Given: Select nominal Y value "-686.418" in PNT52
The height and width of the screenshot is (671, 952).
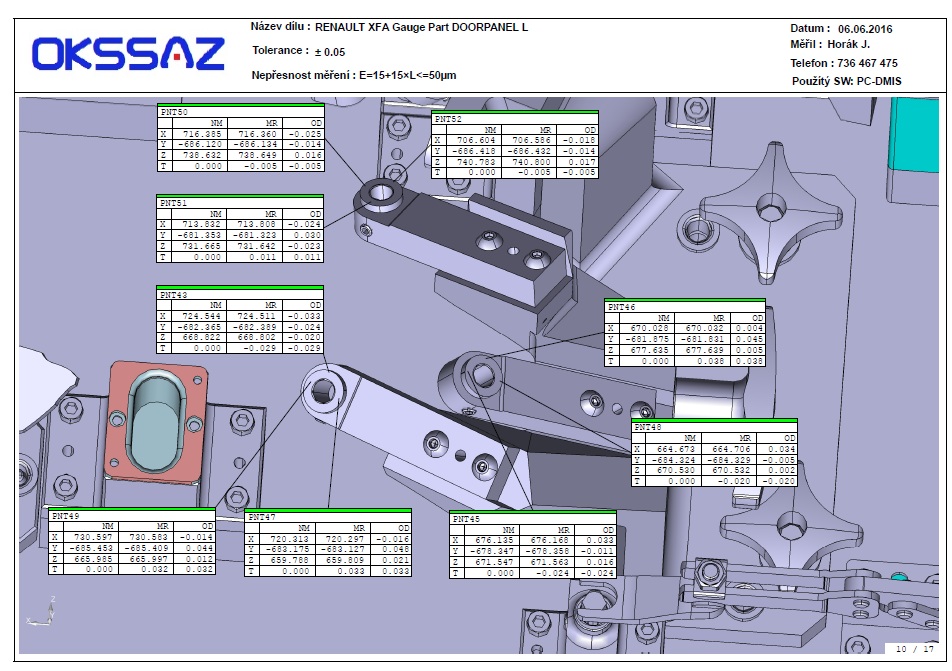Looking at the screenshot, I should [x=474, y=151].
